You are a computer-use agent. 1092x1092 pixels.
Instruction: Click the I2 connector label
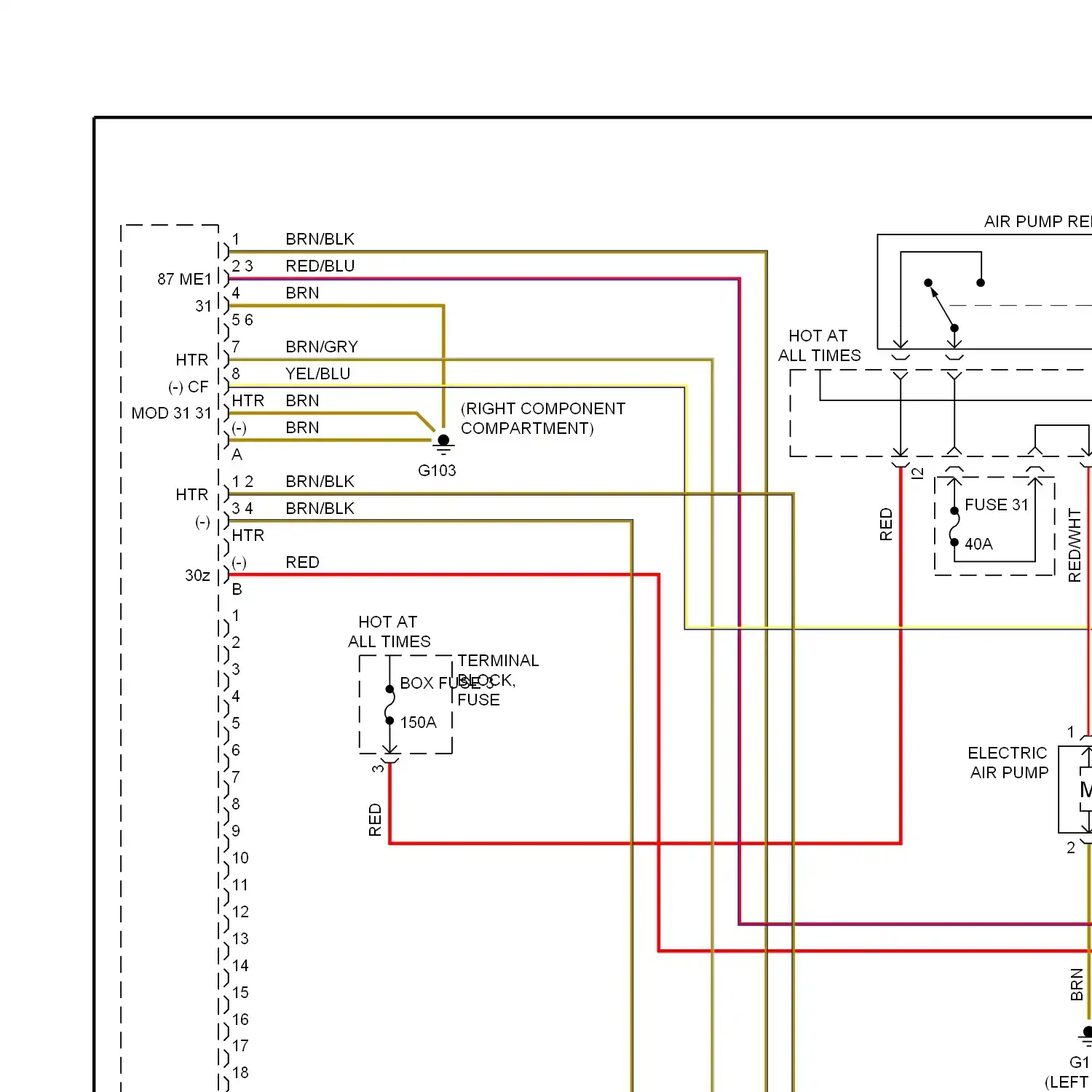click(918, 473)
